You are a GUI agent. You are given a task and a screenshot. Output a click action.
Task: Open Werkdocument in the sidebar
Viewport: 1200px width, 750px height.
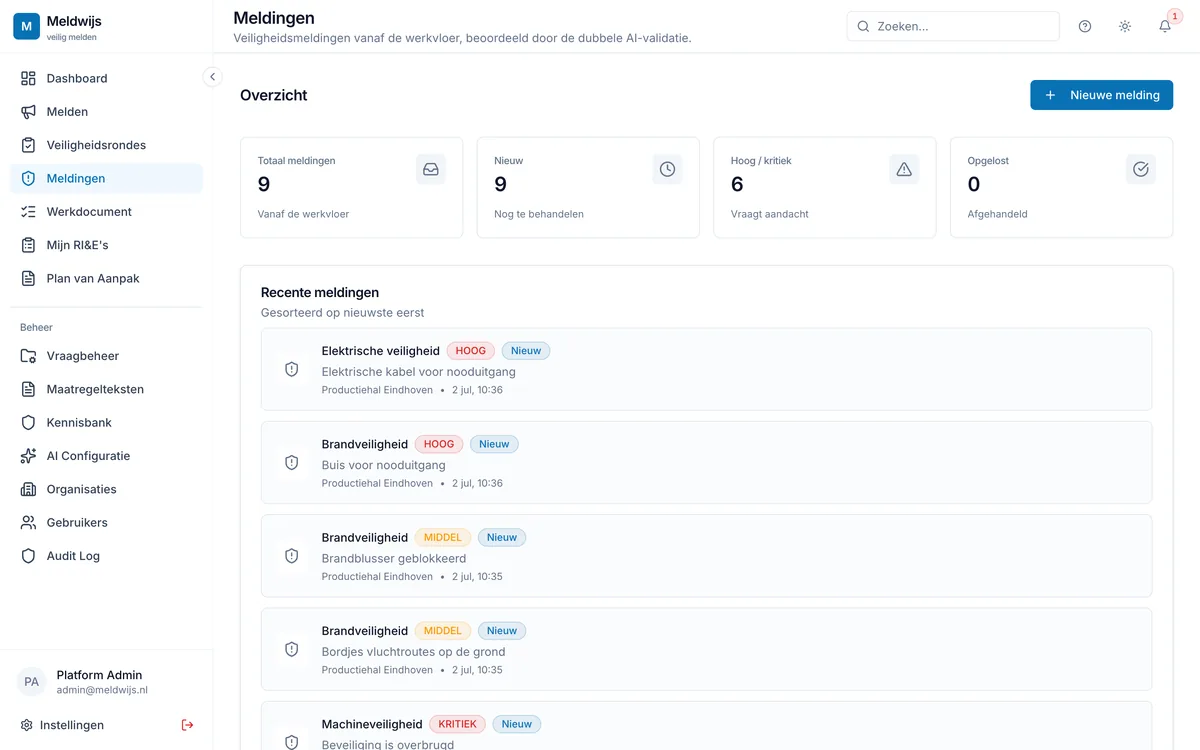[106, 212]
